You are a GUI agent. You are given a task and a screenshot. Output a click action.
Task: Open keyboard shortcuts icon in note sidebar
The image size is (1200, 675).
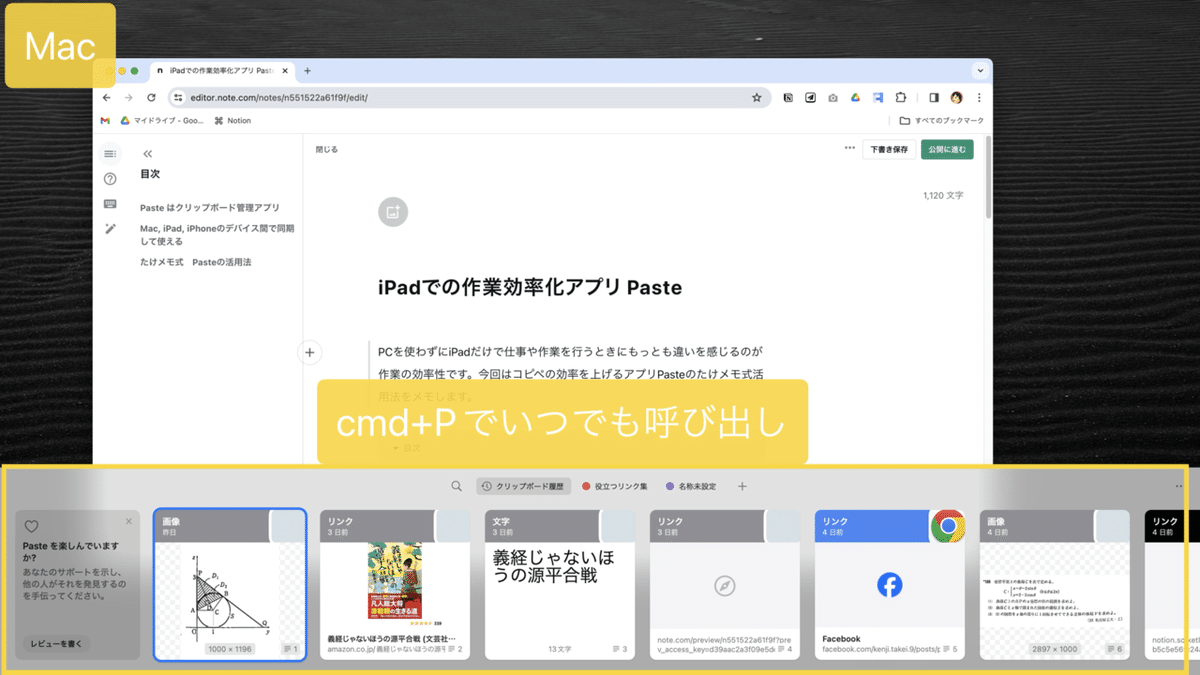coord(110,204)
